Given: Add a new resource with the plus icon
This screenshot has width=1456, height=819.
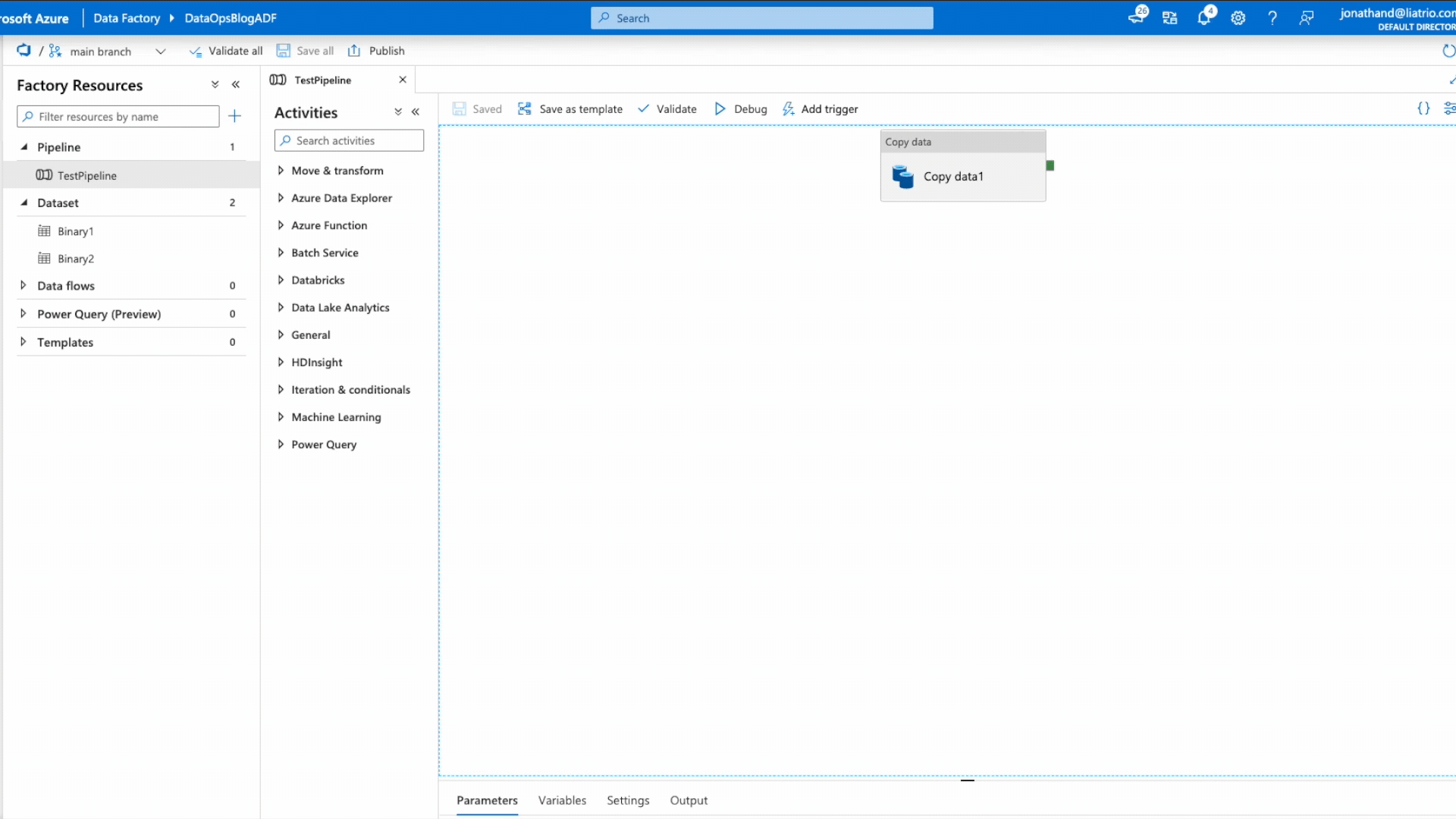Looking at the screenshot, I should [235, 116].
